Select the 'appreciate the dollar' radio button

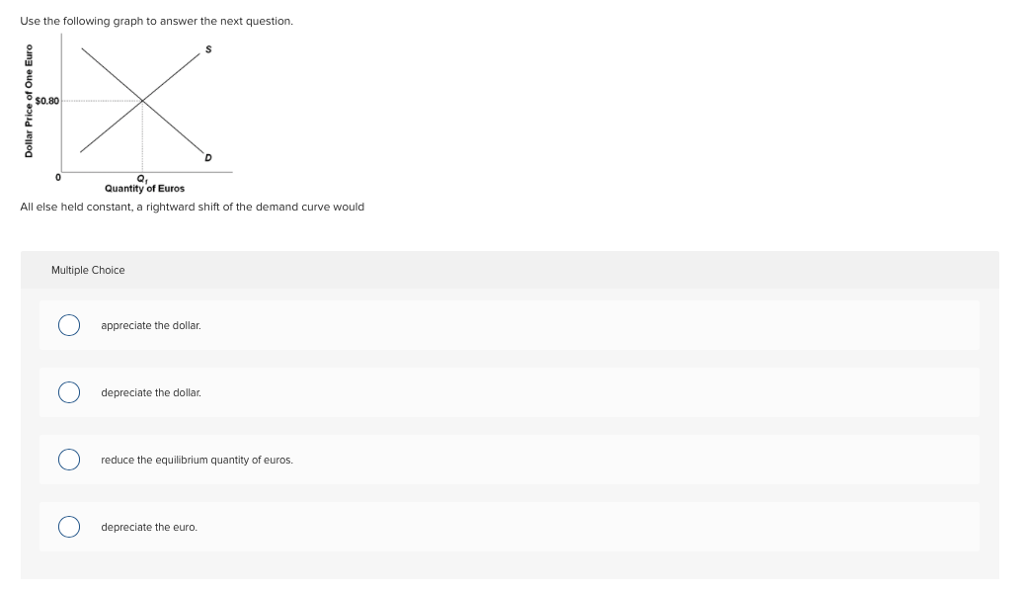pos(69,325)
